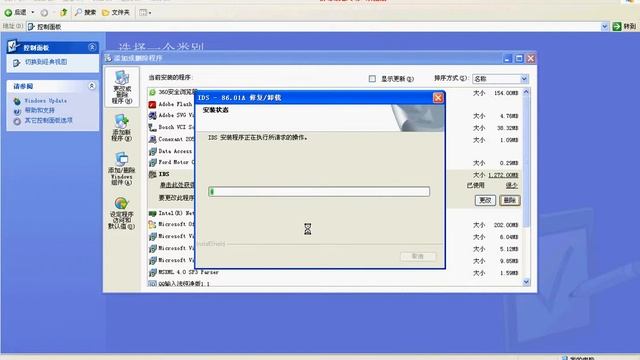The width and height of the screenshot is (640, 360).
Task: Enable the 显示更新 checkbox
Action: [x=372, y=78]
